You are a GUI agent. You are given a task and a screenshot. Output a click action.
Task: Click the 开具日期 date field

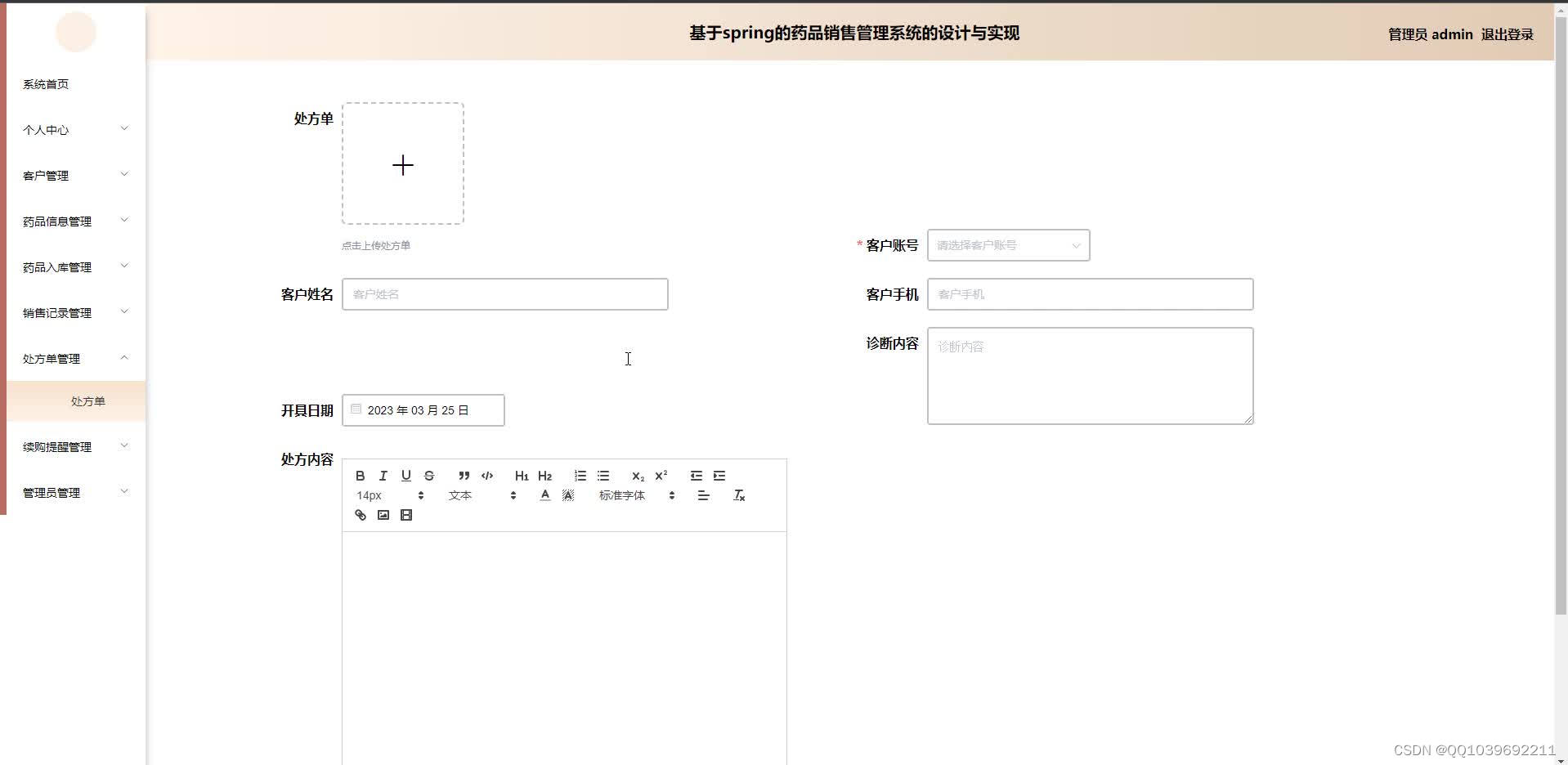pos(423,410)
